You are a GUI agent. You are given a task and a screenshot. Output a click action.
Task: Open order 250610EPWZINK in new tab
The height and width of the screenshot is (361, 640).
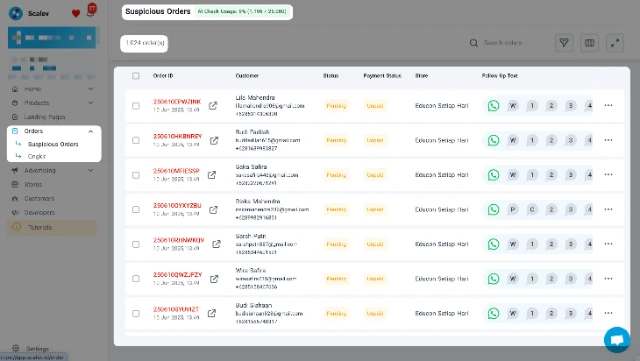(213, 106)
